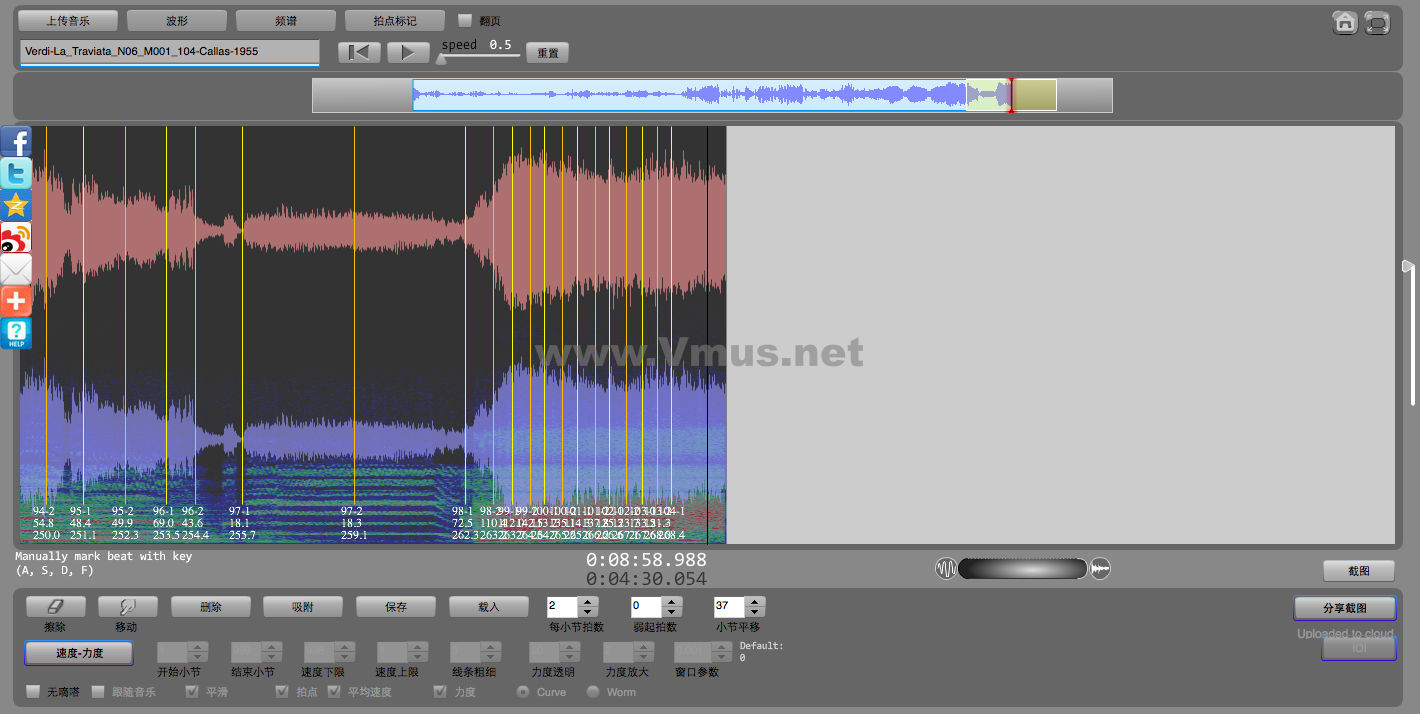Select the move (移动) tool
This screenshot has height=714, width=1420.
pyautogui.click(x=127, y=607)
